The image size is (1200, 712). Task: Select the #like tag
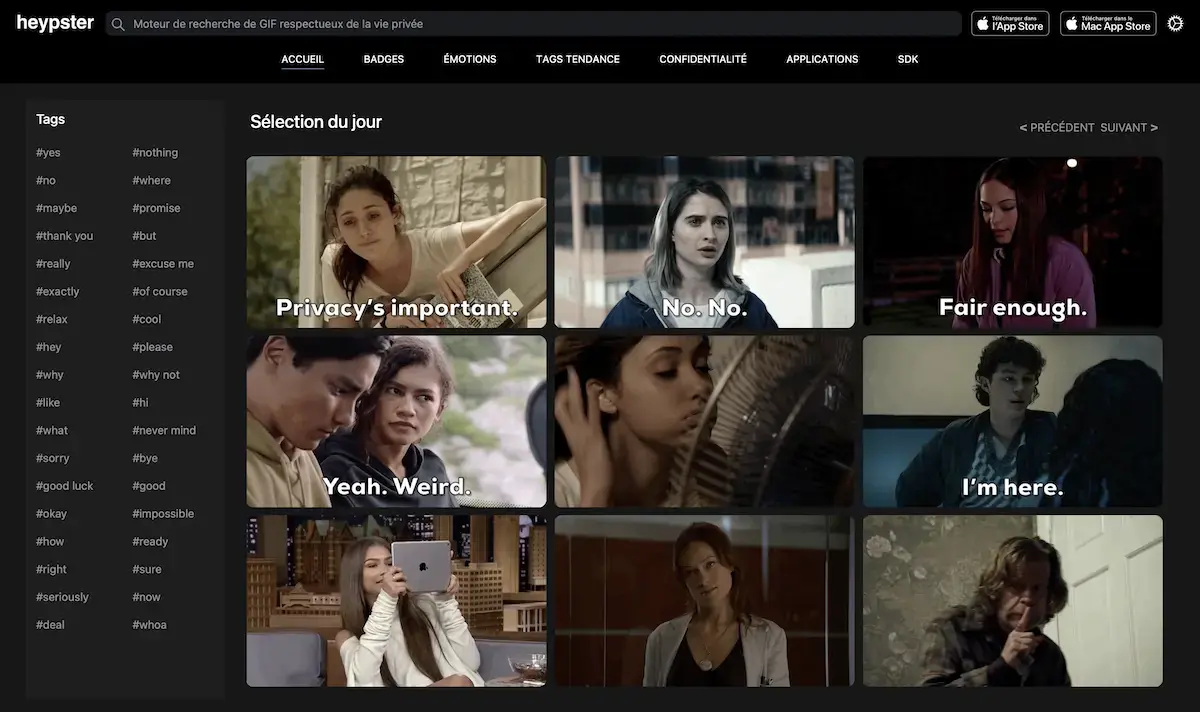[x=48, y=403]
